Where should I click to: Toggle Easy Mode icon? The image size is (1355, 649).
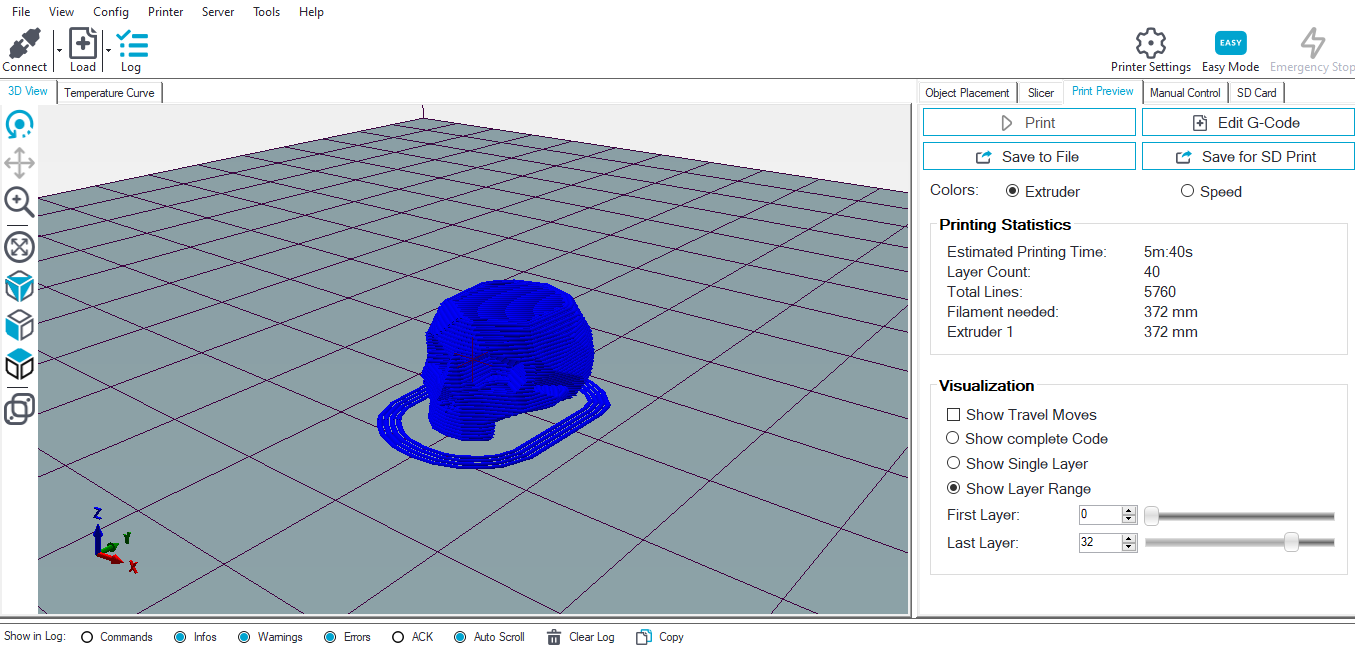tap(1230, 43)
